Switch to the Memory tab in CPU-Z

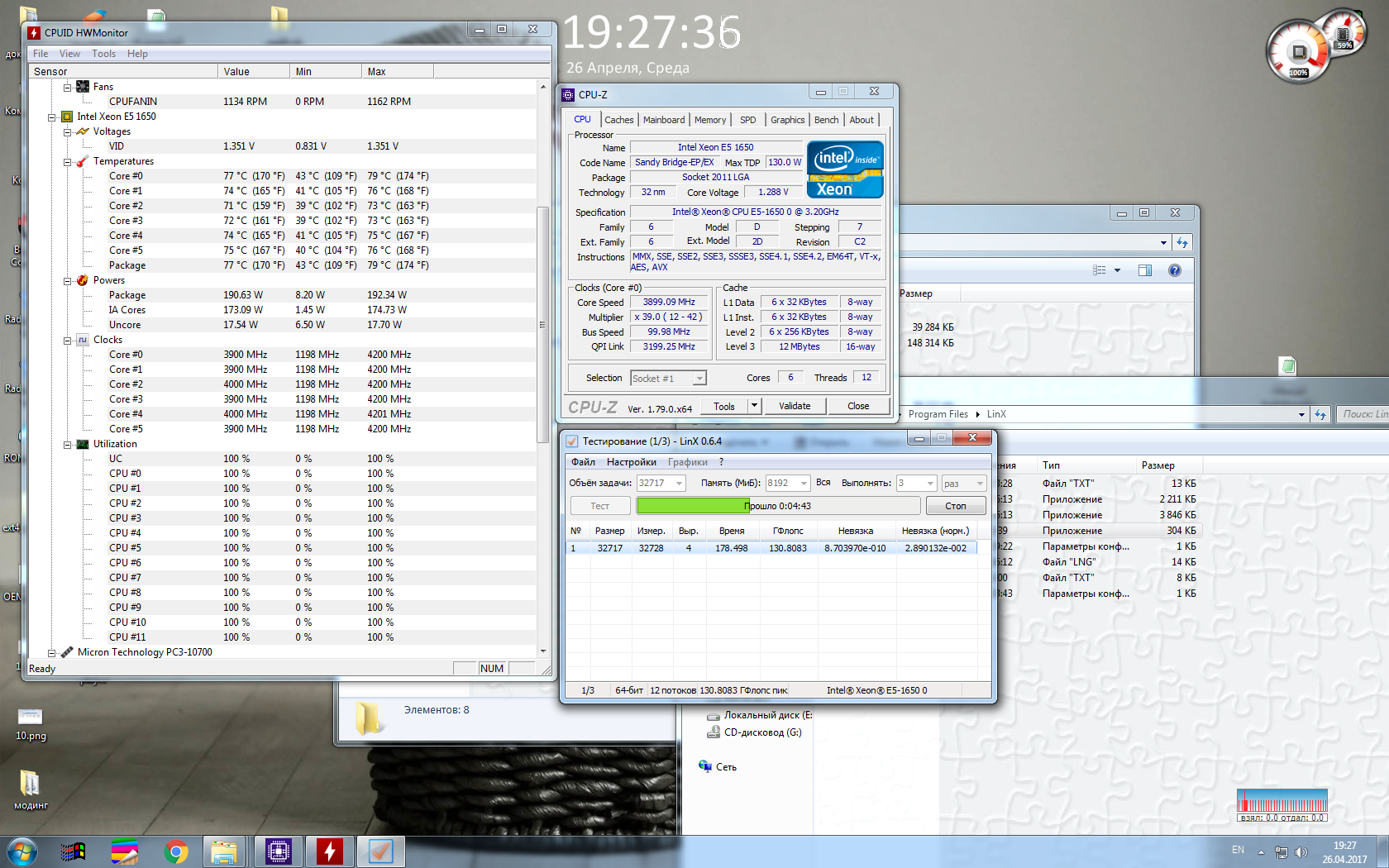710,120
